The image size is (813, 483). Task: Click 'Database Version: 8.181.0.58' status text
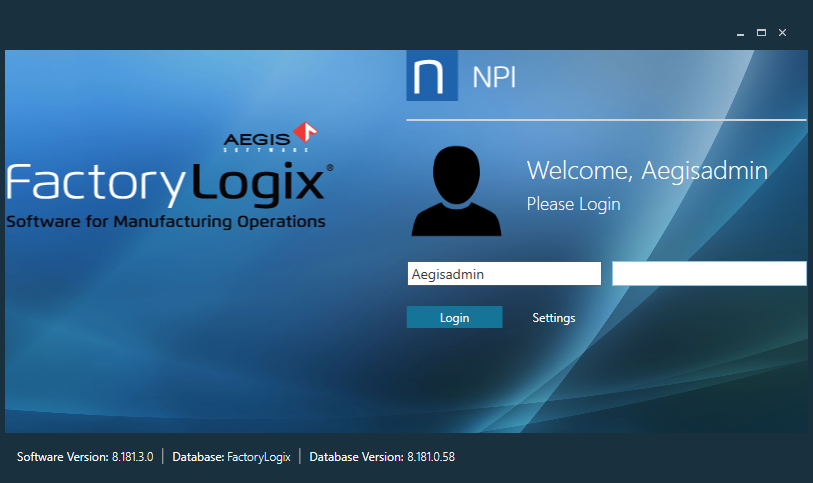point(382,457)
